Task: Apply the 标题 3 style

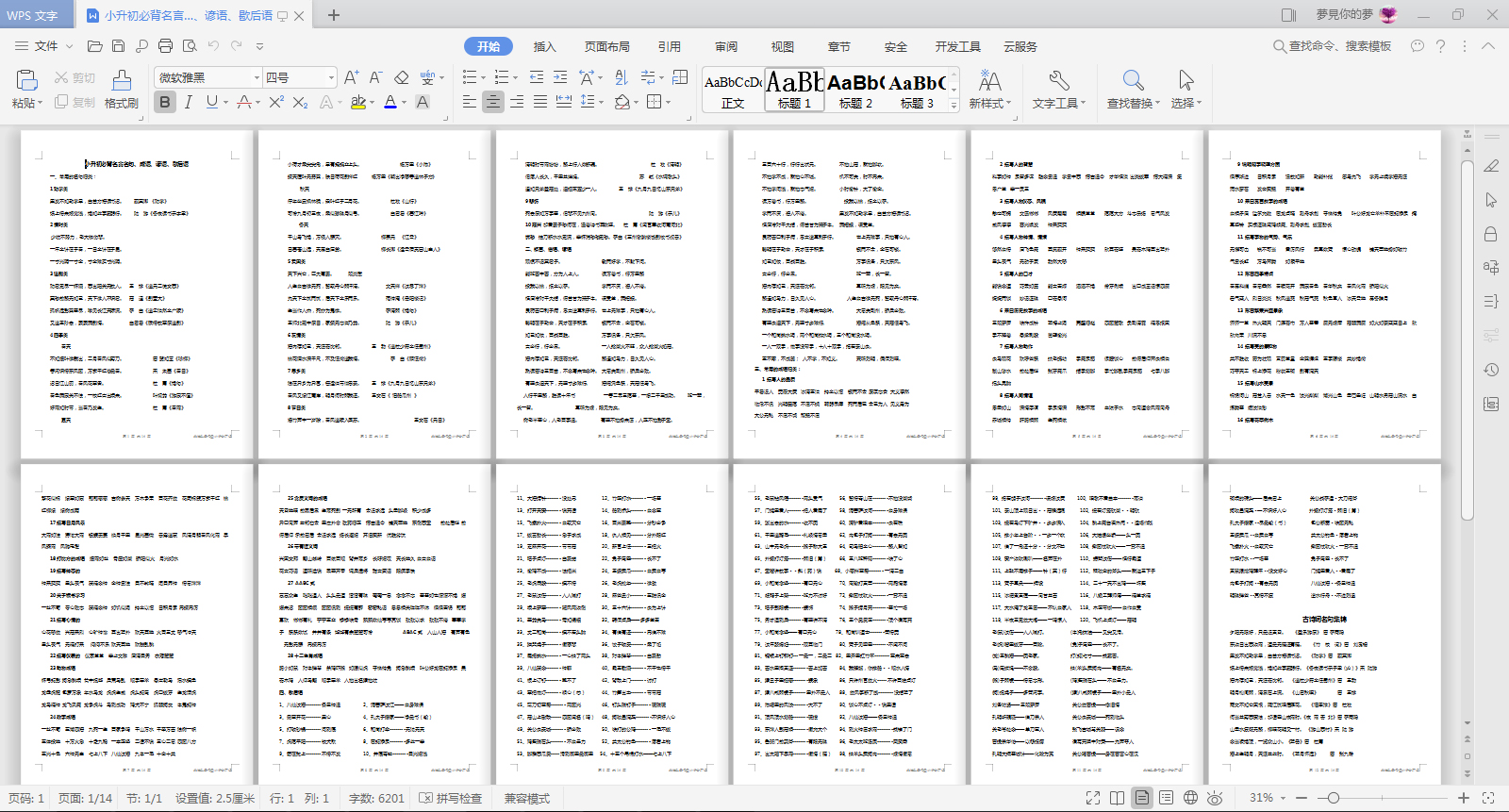Action: point(917,91)
